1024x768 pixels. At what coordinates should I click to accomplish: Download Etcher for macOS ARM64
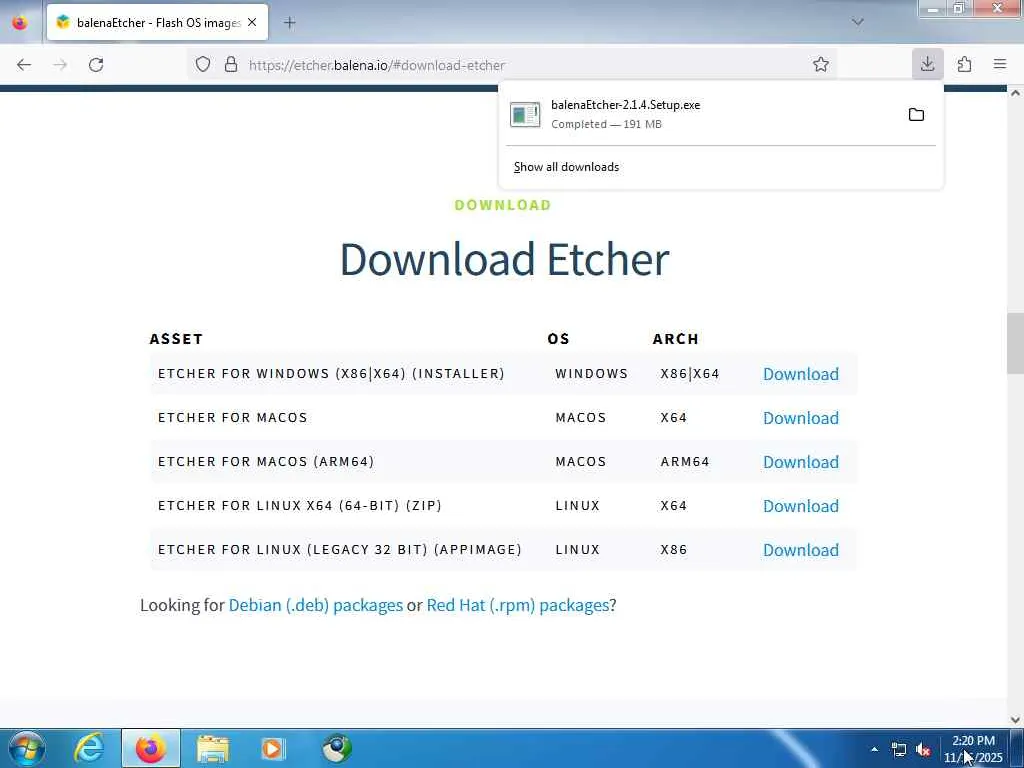tap(801, 462)
